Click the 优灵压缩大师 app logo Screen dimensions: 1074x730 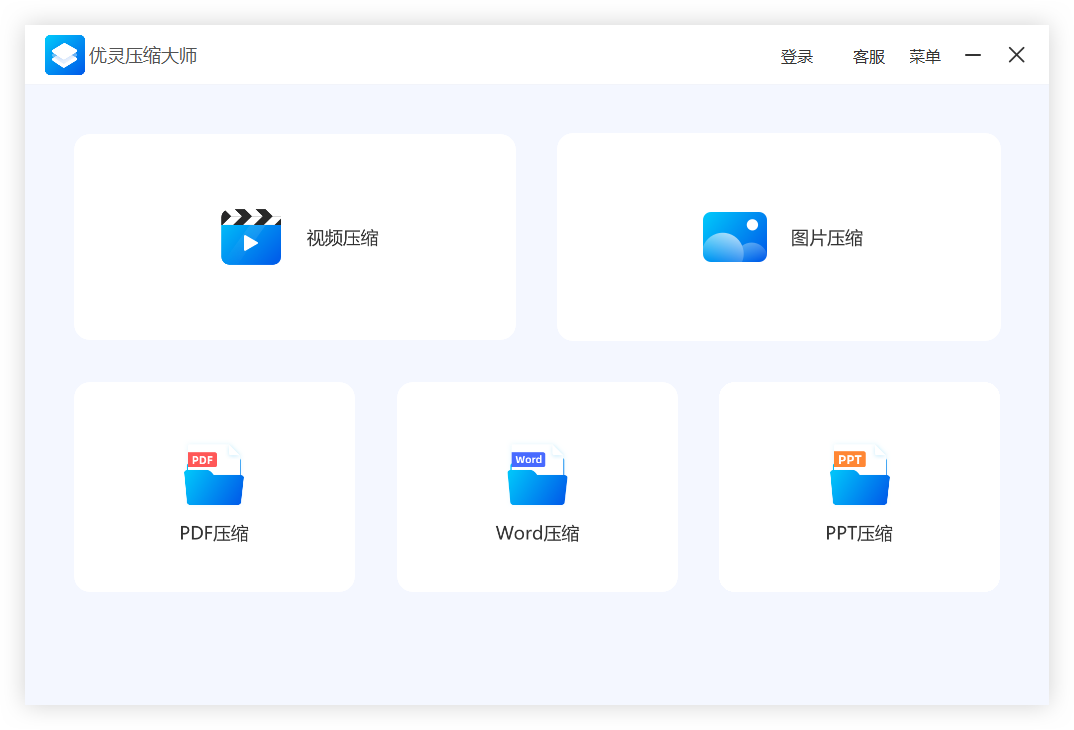point(65,56)
